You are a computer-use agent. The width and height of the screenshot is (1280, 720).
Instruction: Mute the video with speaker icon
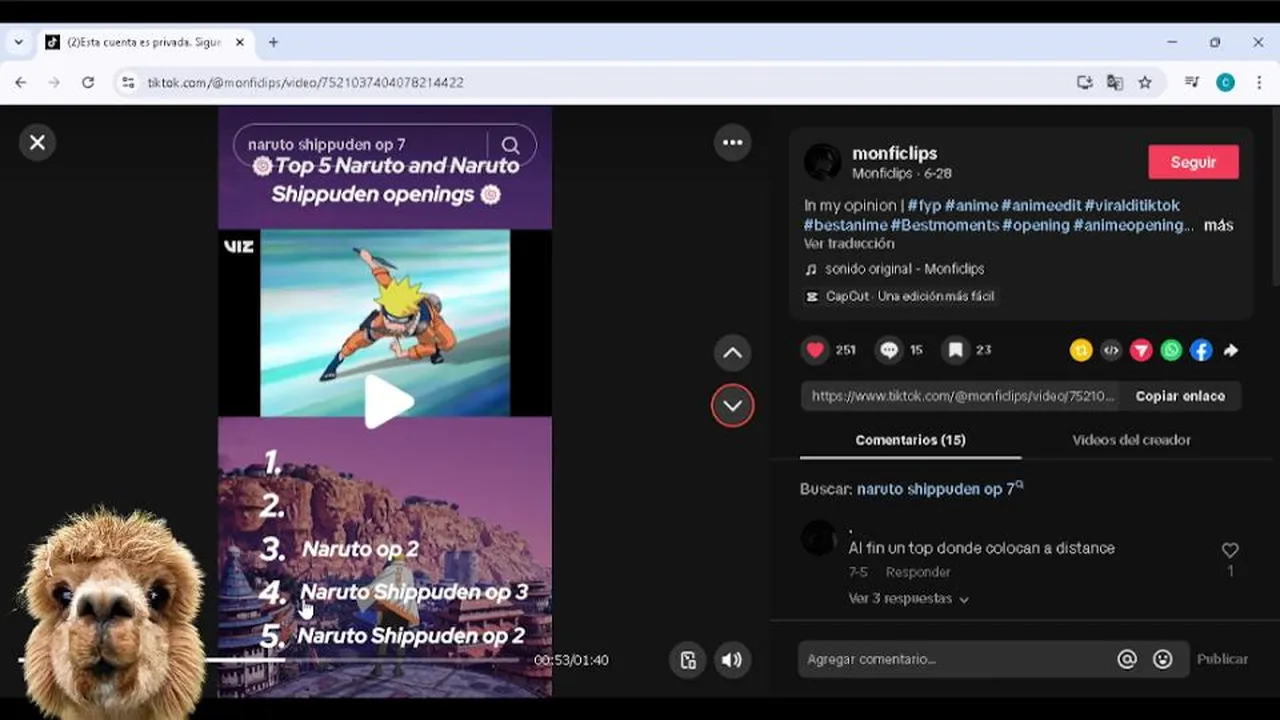pos(732,660)
